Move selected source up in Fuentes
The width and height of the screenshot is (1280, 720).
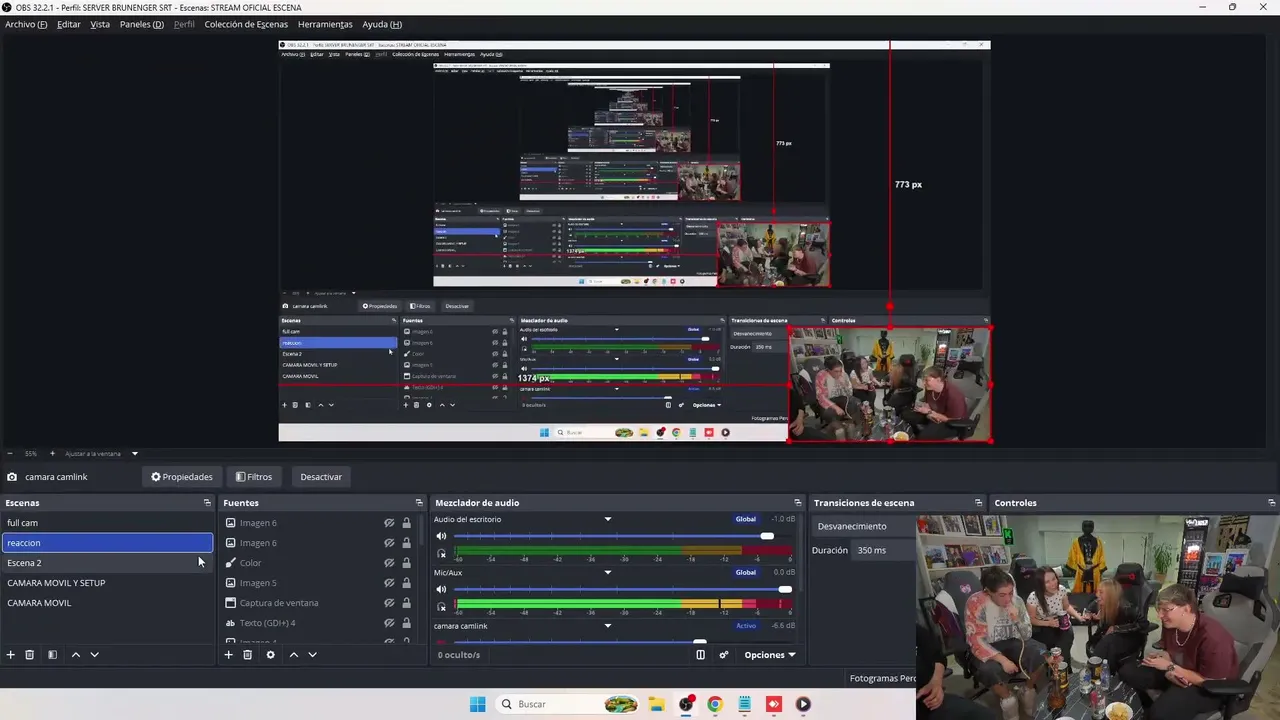294,655
